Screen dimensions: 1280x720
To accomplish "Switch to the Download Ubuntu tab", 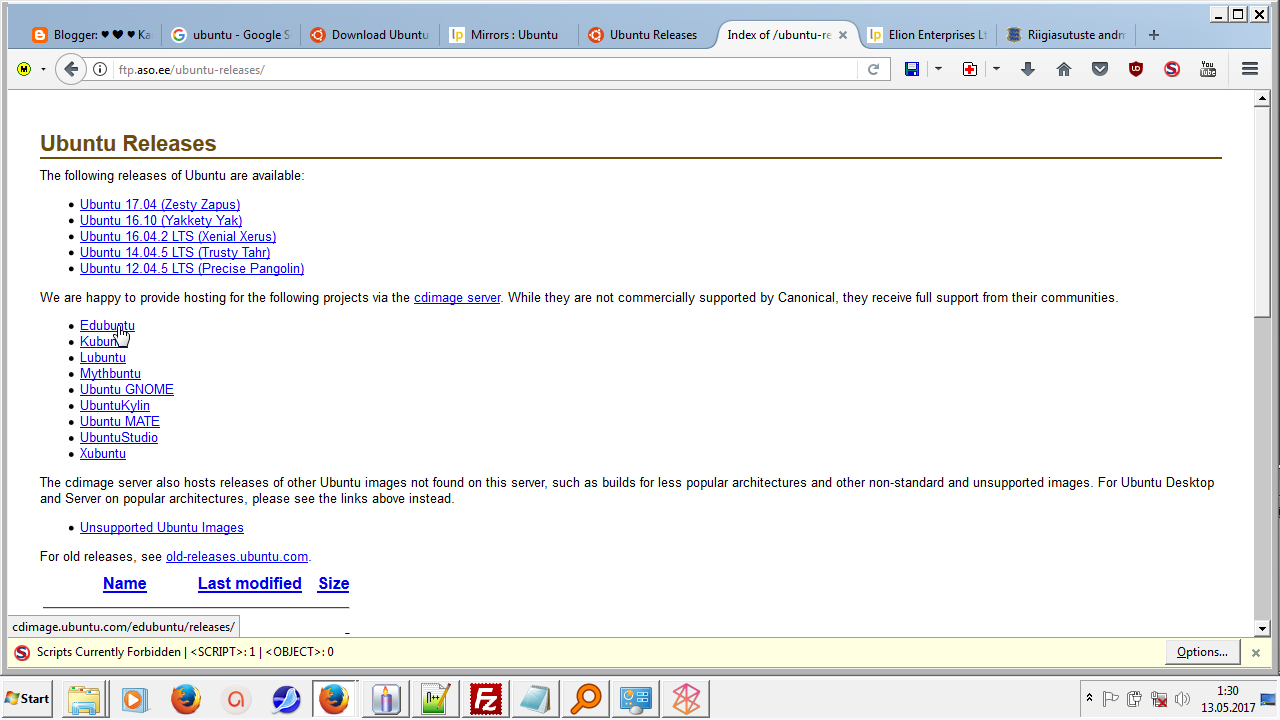I will [x=369, y=35].
